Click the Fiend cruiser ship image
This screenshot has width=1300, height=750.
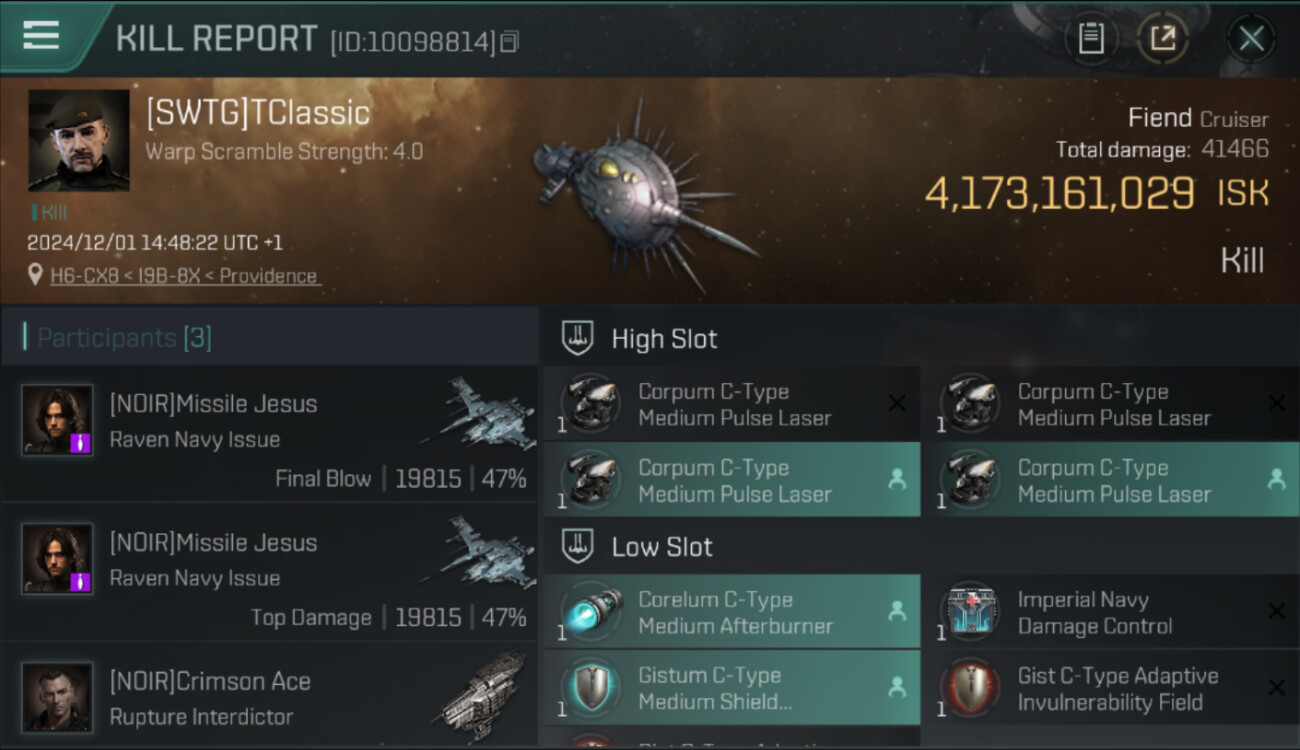(640, 190)
